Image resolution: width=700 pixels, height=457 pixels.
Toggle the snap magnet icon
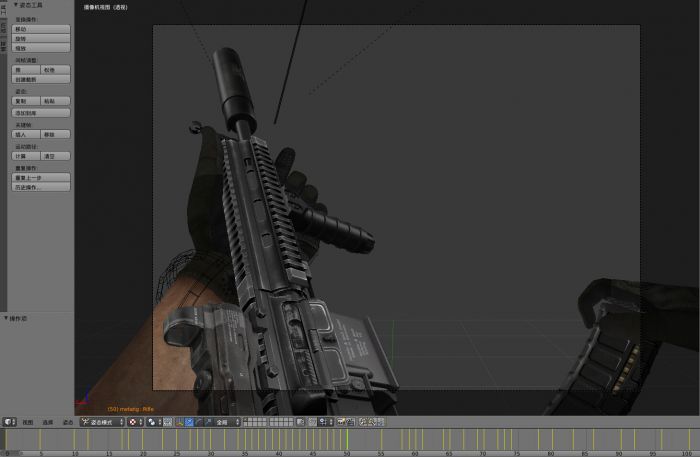tap(312, 422)
